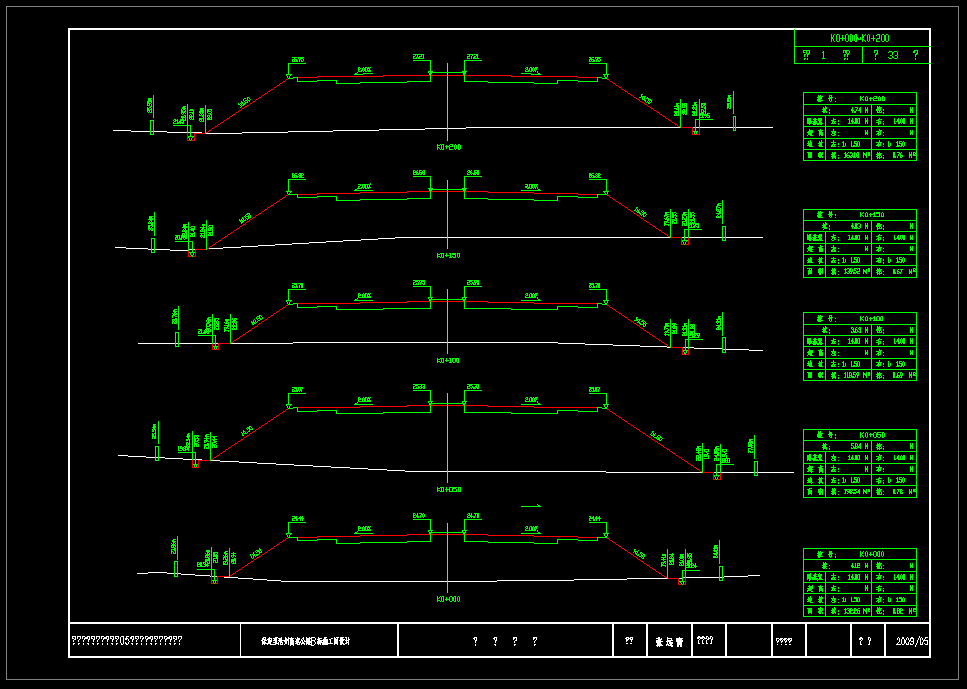Viewport: 967px width, 689px height.
Task: Select the K0+150 data table header
Action: tap(860, 215)
